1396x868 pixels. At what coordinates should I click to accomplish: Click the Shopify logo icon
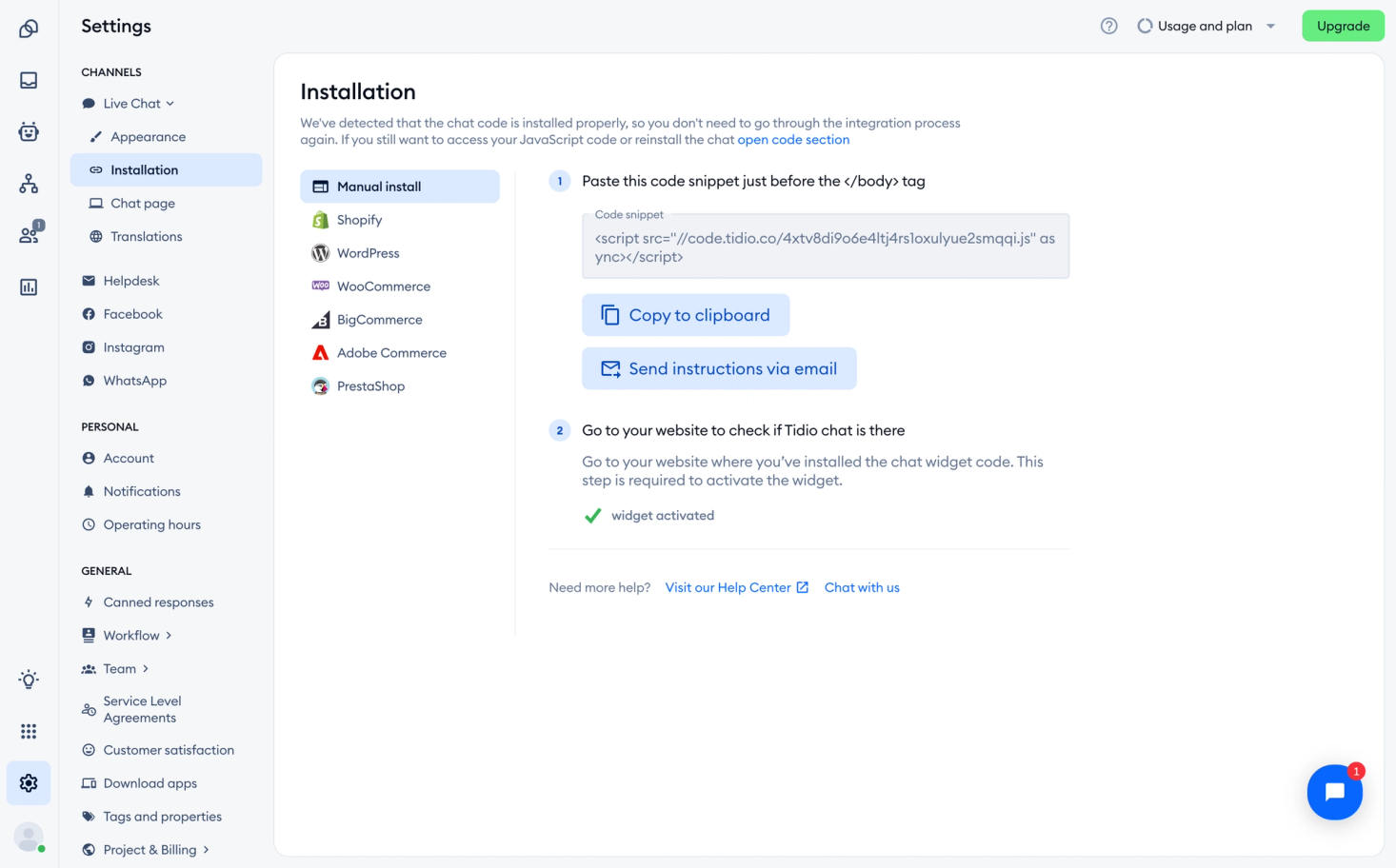click(x=321, y=220)
